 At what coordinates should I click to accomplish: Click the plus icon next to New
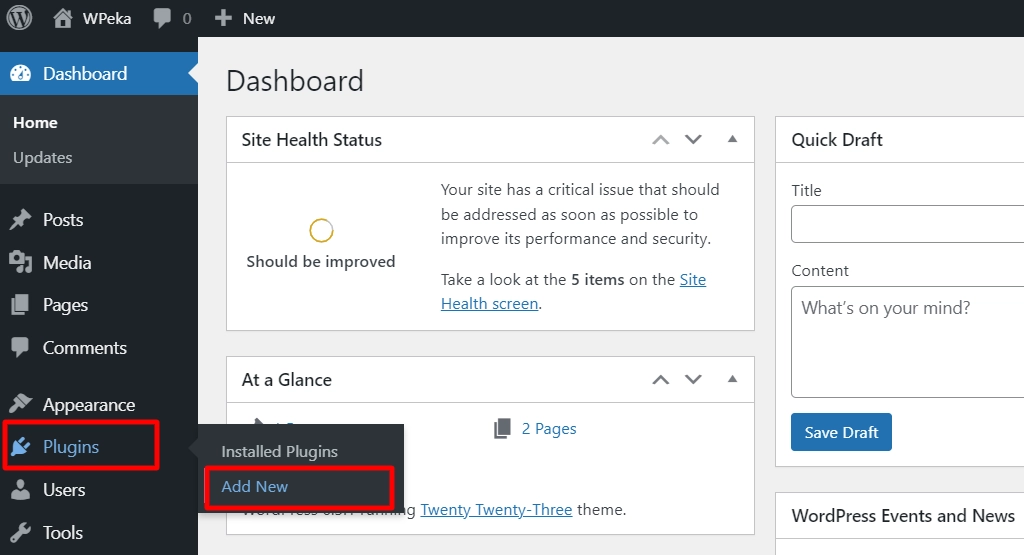click(x=223, y=18)
